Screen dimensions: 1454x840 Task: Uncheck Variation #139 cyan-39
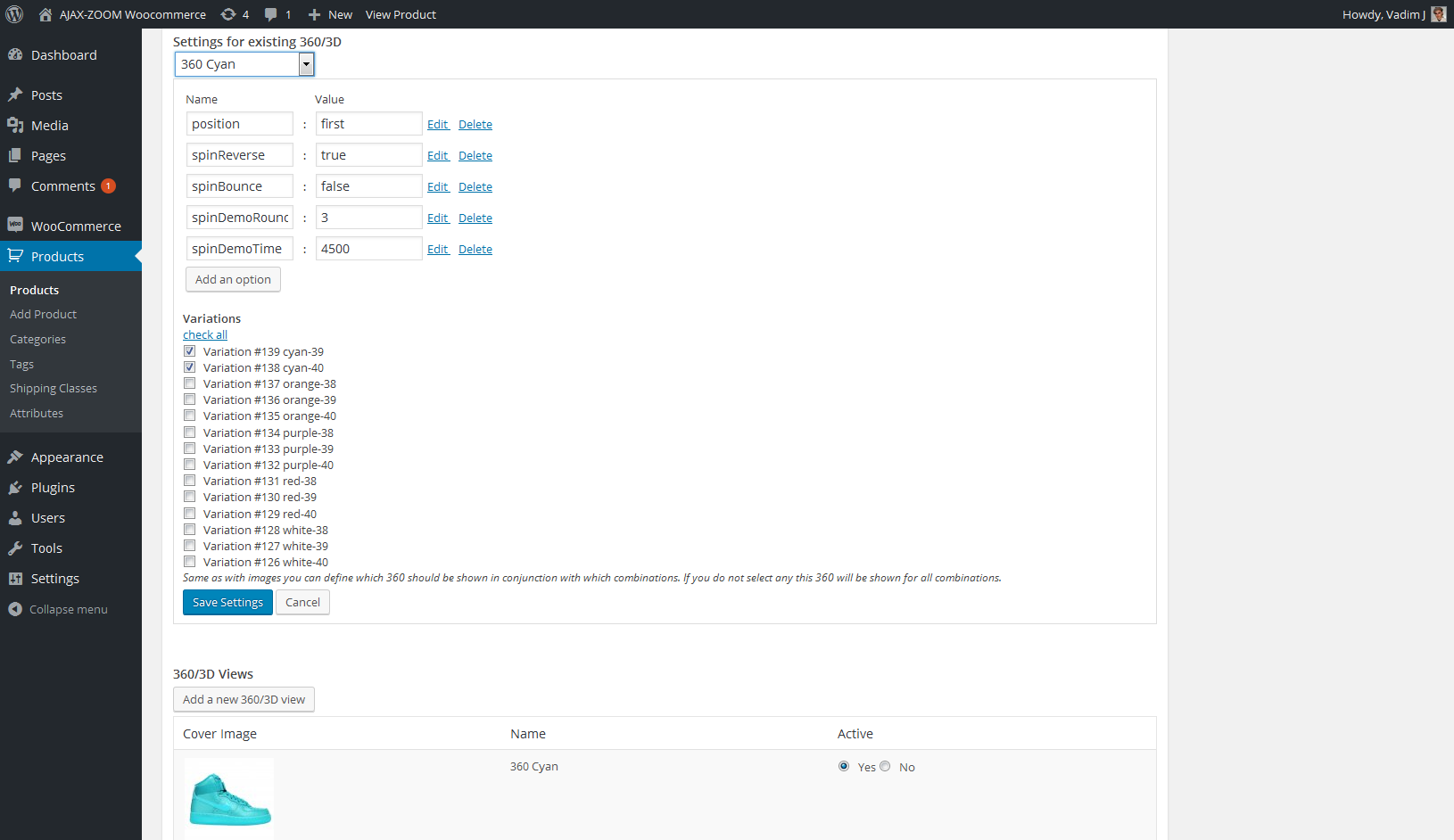[189, 351]
